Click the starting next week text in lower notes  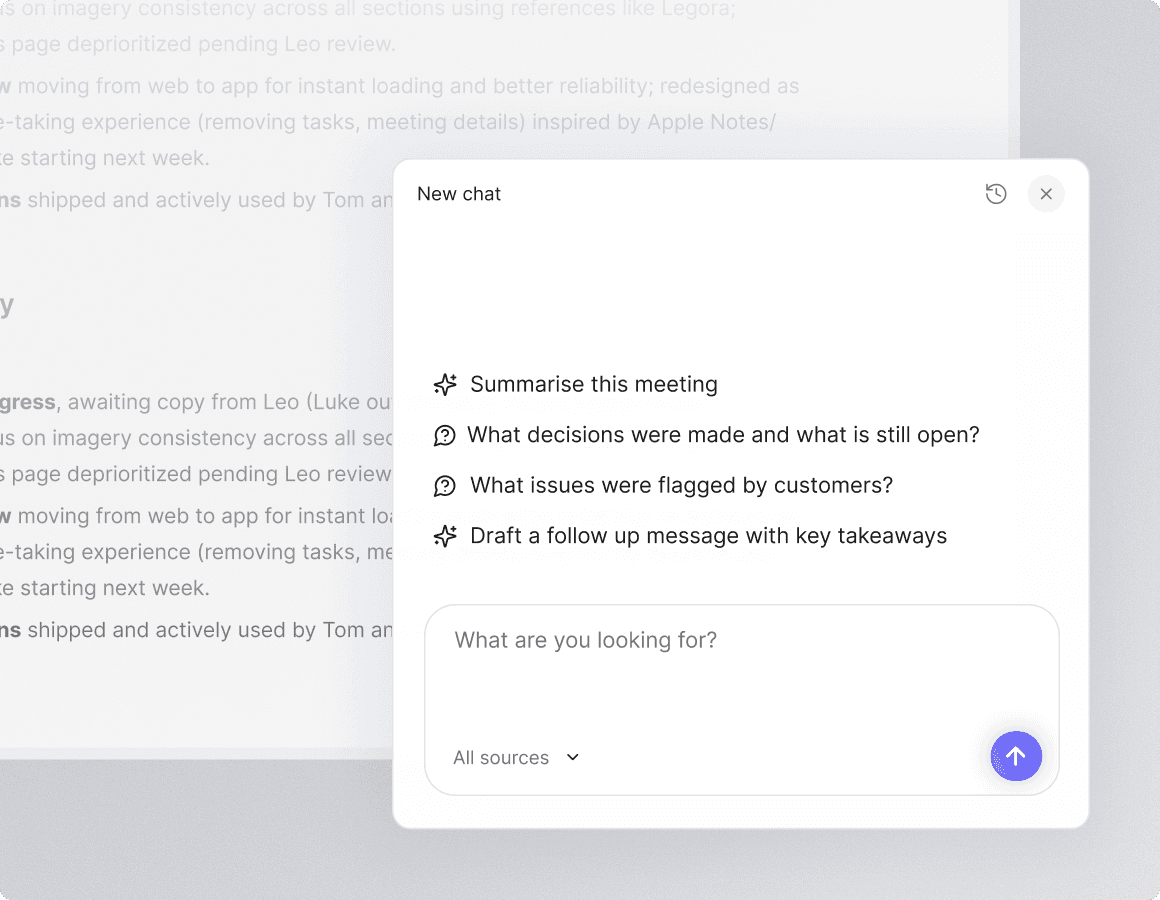[x=110, y=588]
